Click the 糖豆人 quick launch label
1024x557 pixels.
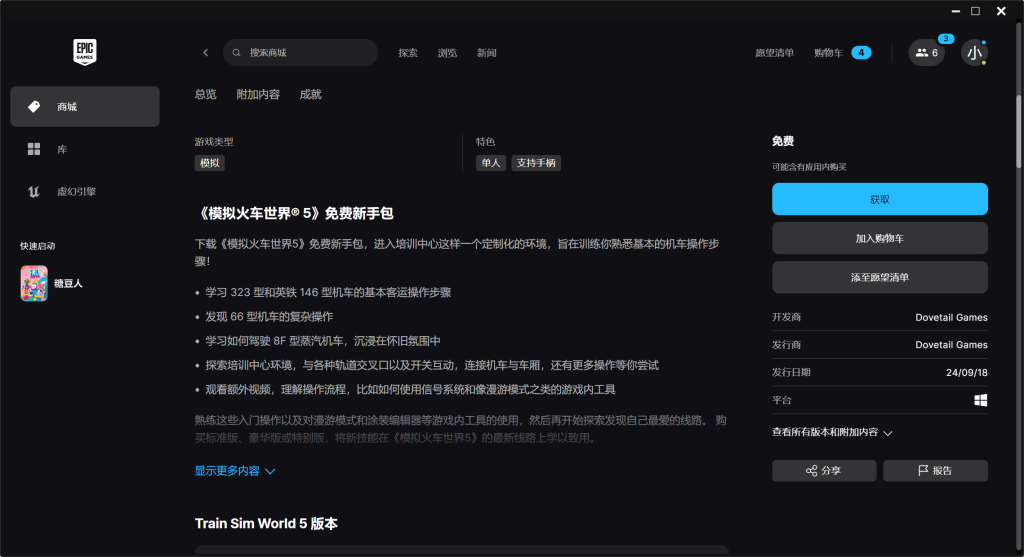(68, 283)
